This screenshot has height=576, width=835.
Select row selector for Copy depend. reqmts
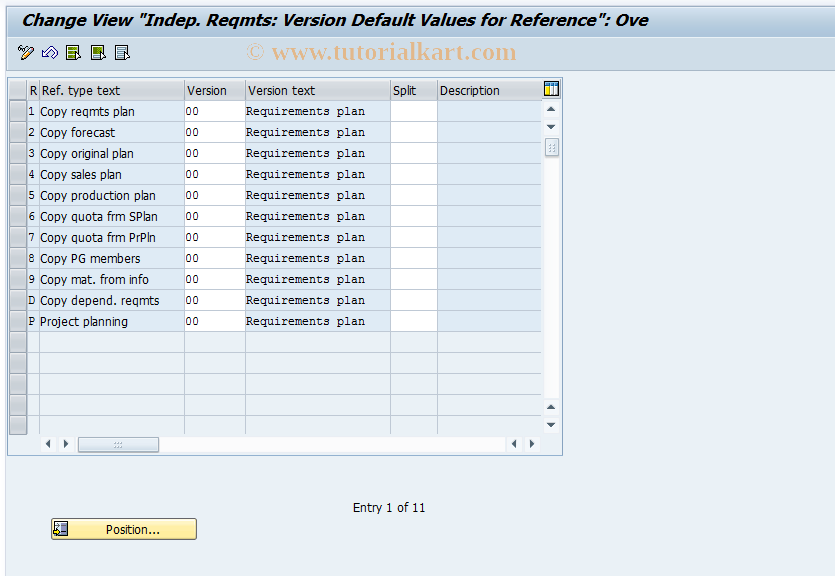click(x=18, y=300)
